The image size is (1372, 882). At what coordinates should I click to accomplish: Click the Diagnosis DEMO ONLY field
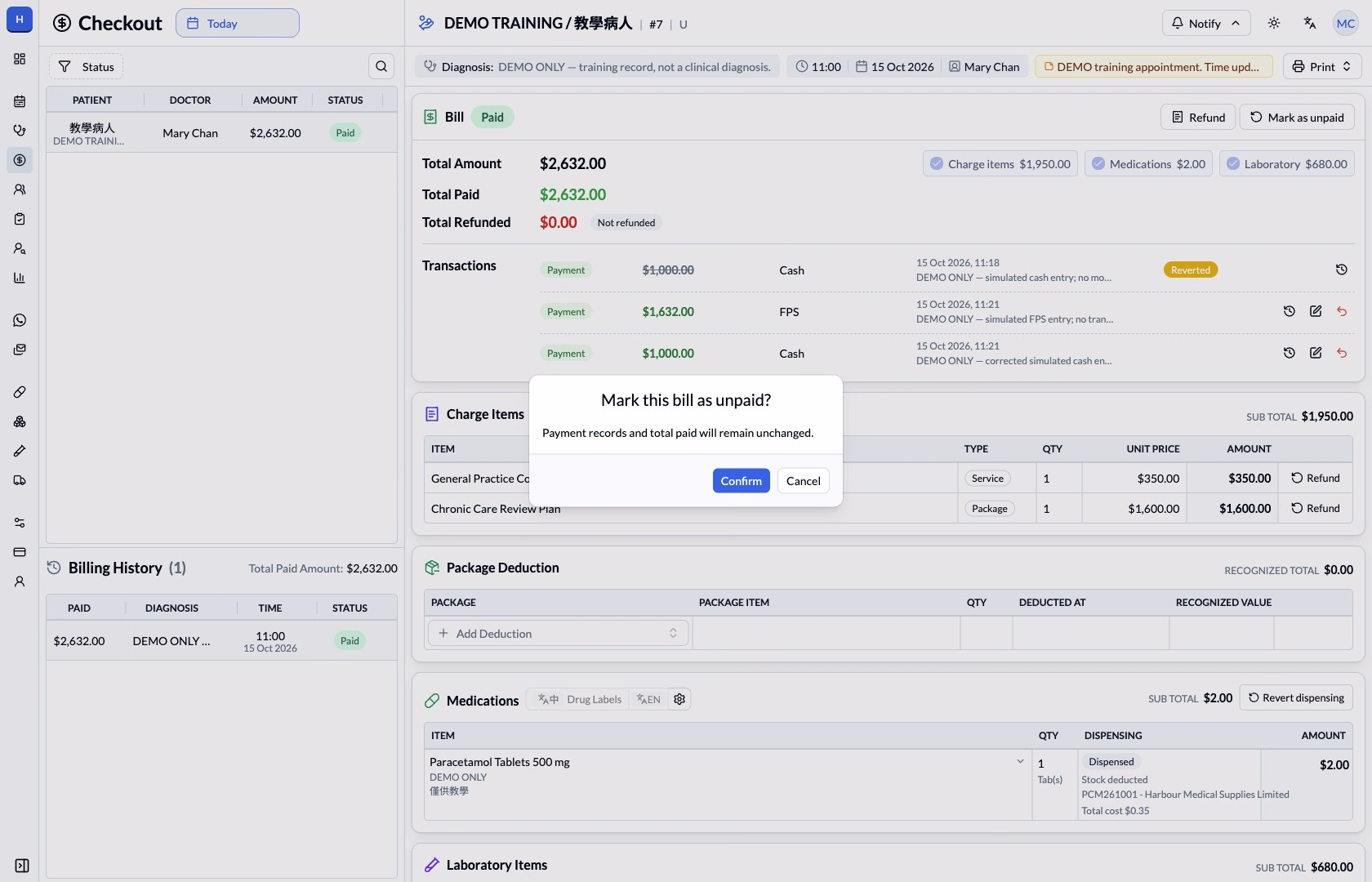point(597,66)
